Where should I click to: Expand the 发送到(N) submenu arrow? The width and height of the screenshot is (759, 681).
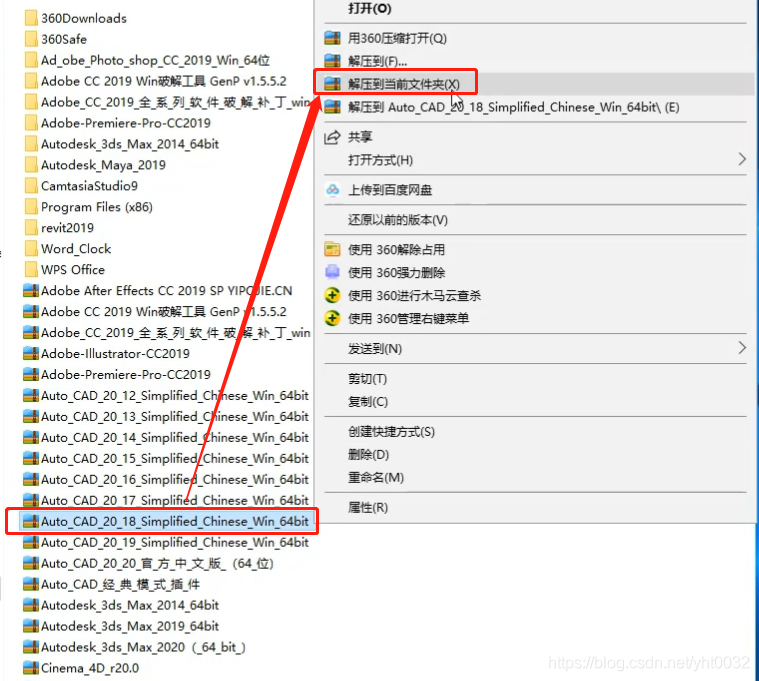click(x=741, y=348)
